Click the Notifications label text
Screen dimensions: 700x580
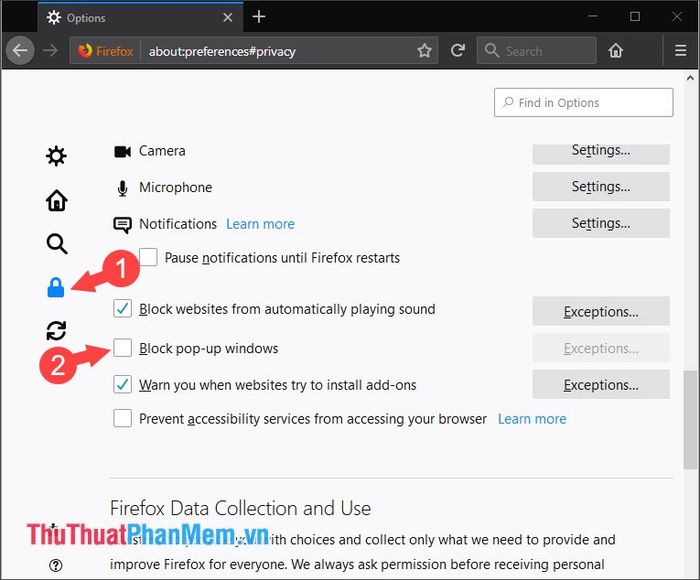pyautogui.click(x=178, y=224)
